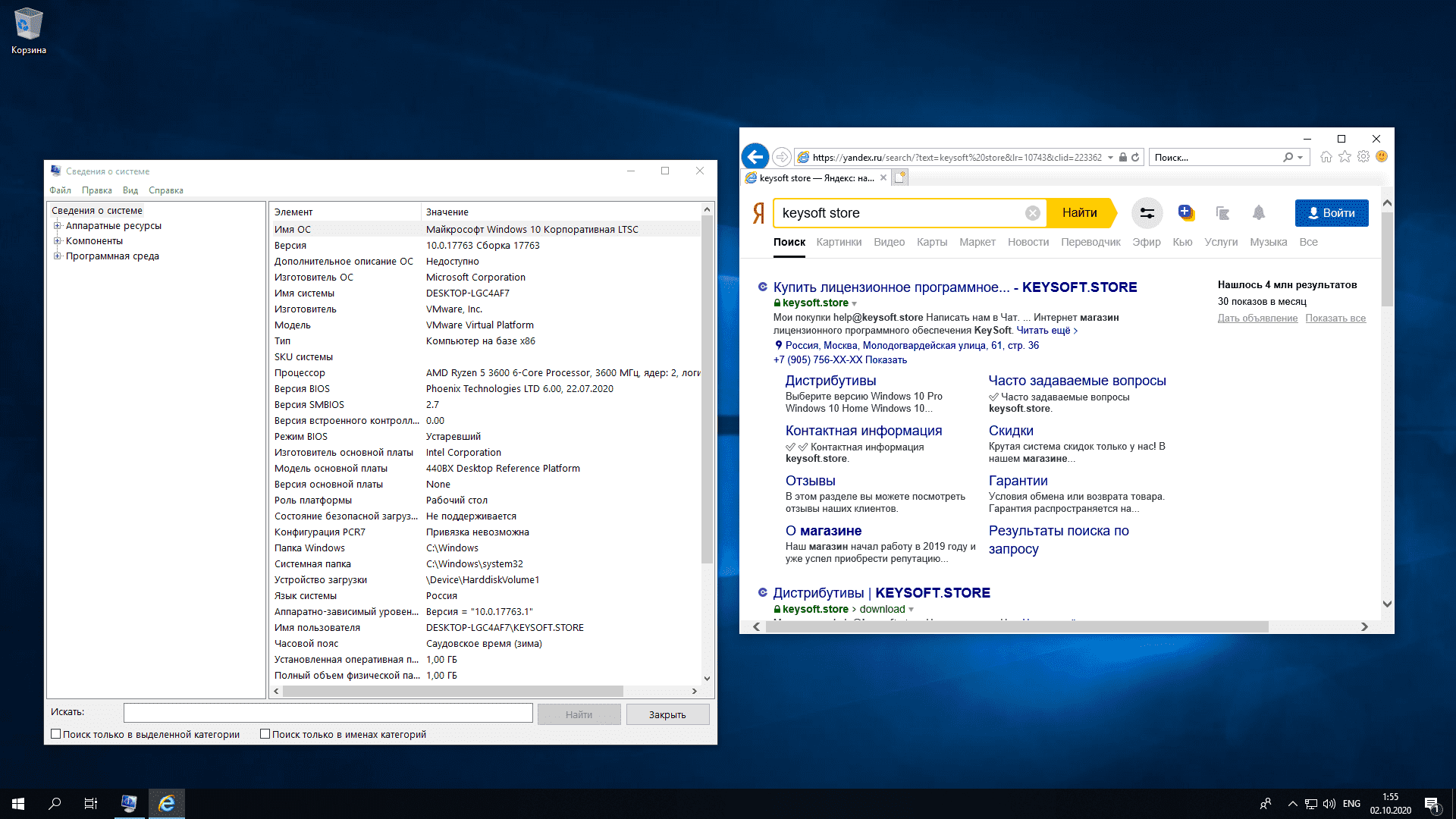The image size is (1456, 819).
Task: Open a new tab in Internet Explorer
Action: click(x=900, y=177)
